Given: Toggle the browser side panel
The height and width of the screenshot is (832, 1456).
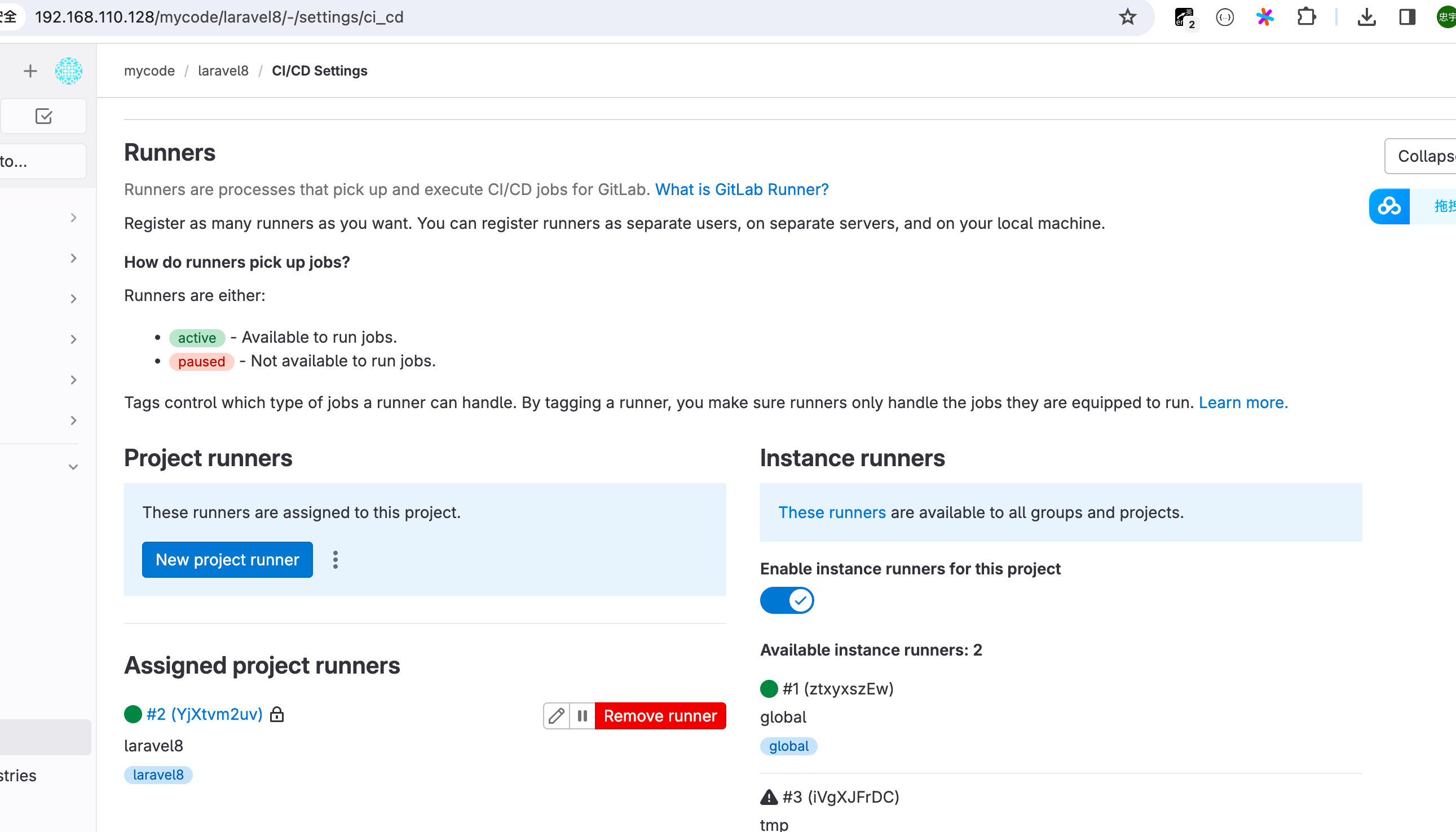Looking at the screenshot, I should (1407, 17).
